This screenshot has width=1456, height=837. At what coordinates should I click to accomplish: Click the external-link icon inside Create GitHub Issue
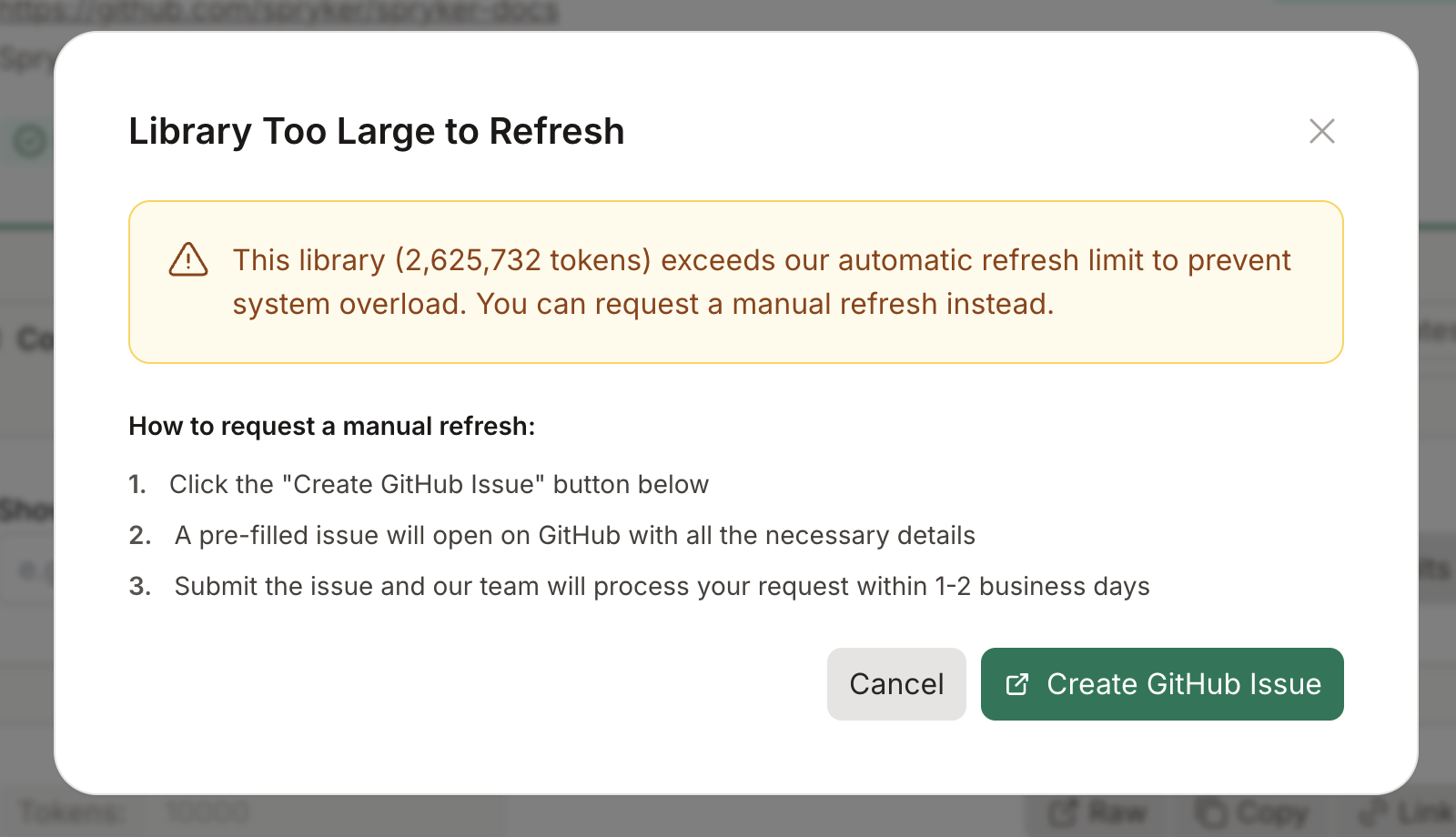coord(1018,684)
